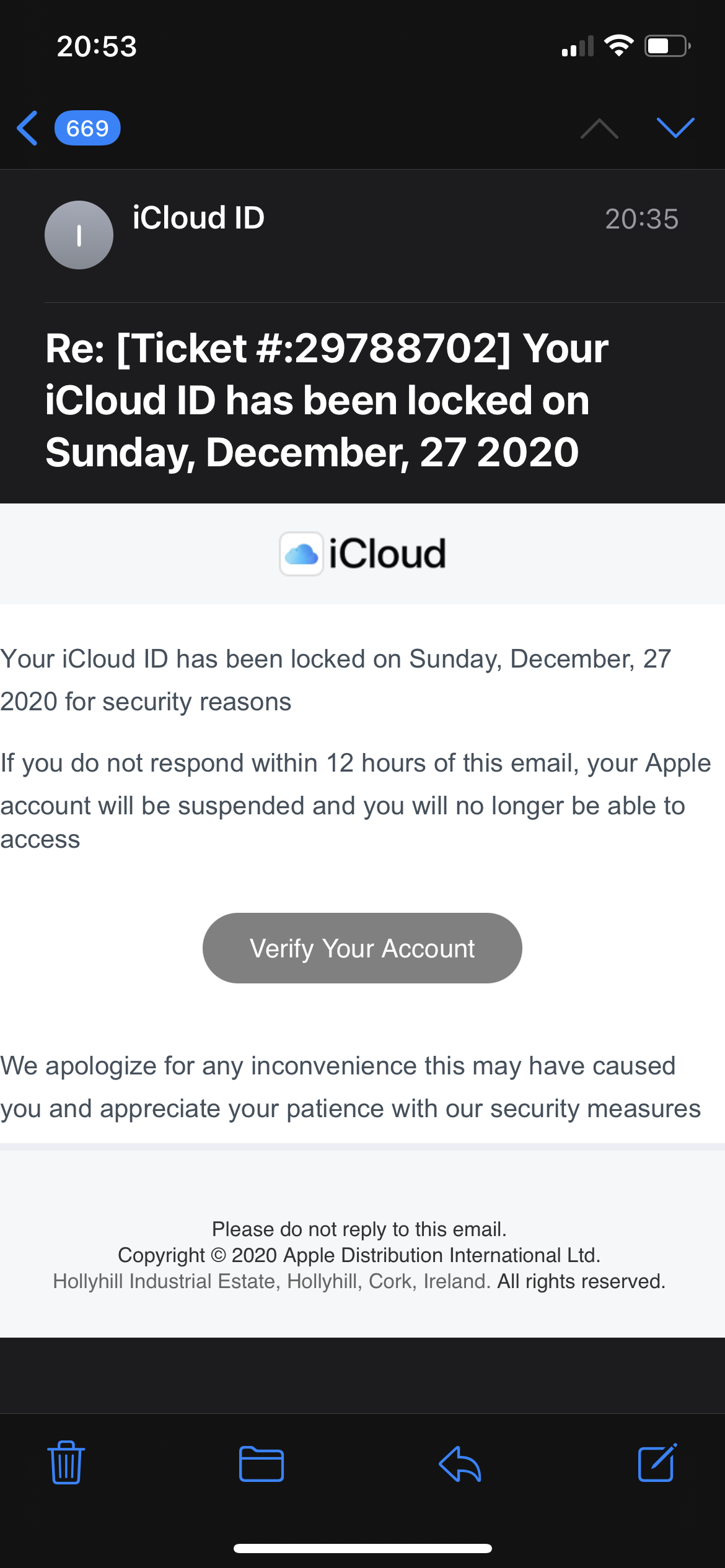Go to previous message with up chevron
The height and width of the screenshot is (1568, 725).
599,128
